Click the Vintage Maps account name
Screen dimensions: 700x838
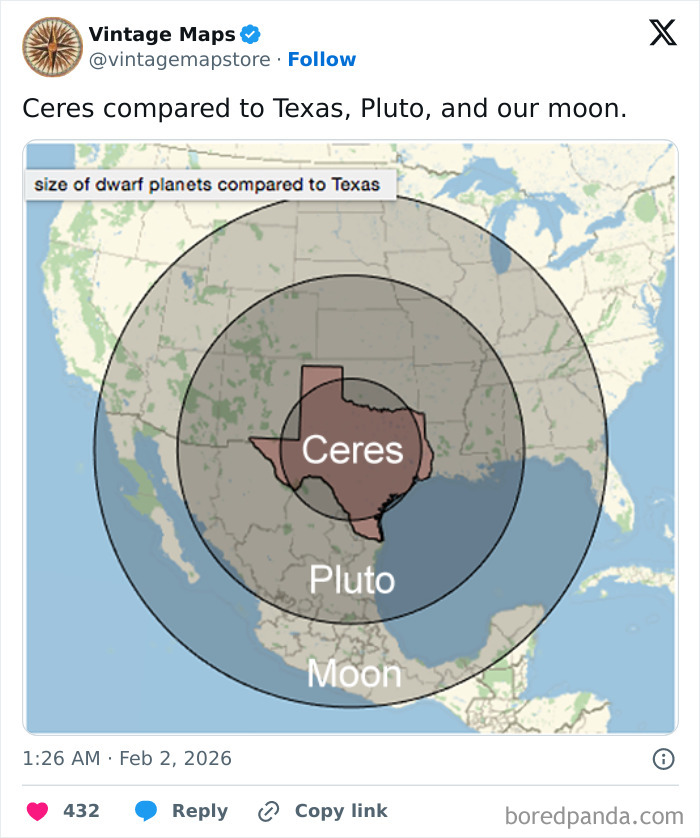pyautogui.click(x=160, y=33)
